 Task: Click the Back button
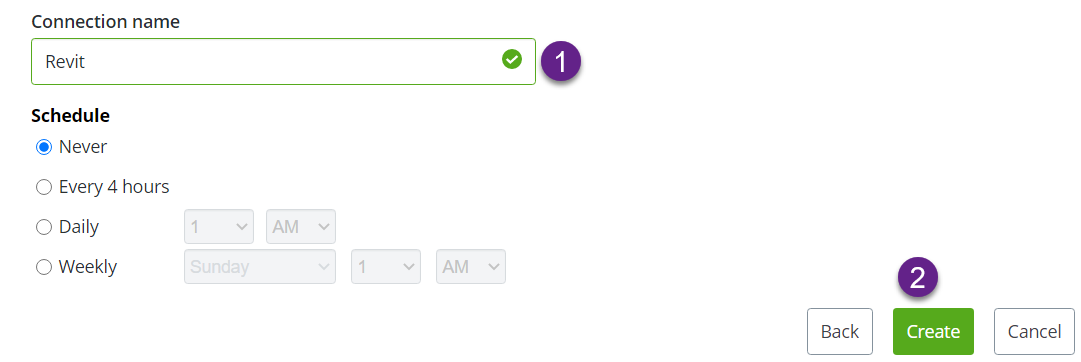(x=840, y=332)
